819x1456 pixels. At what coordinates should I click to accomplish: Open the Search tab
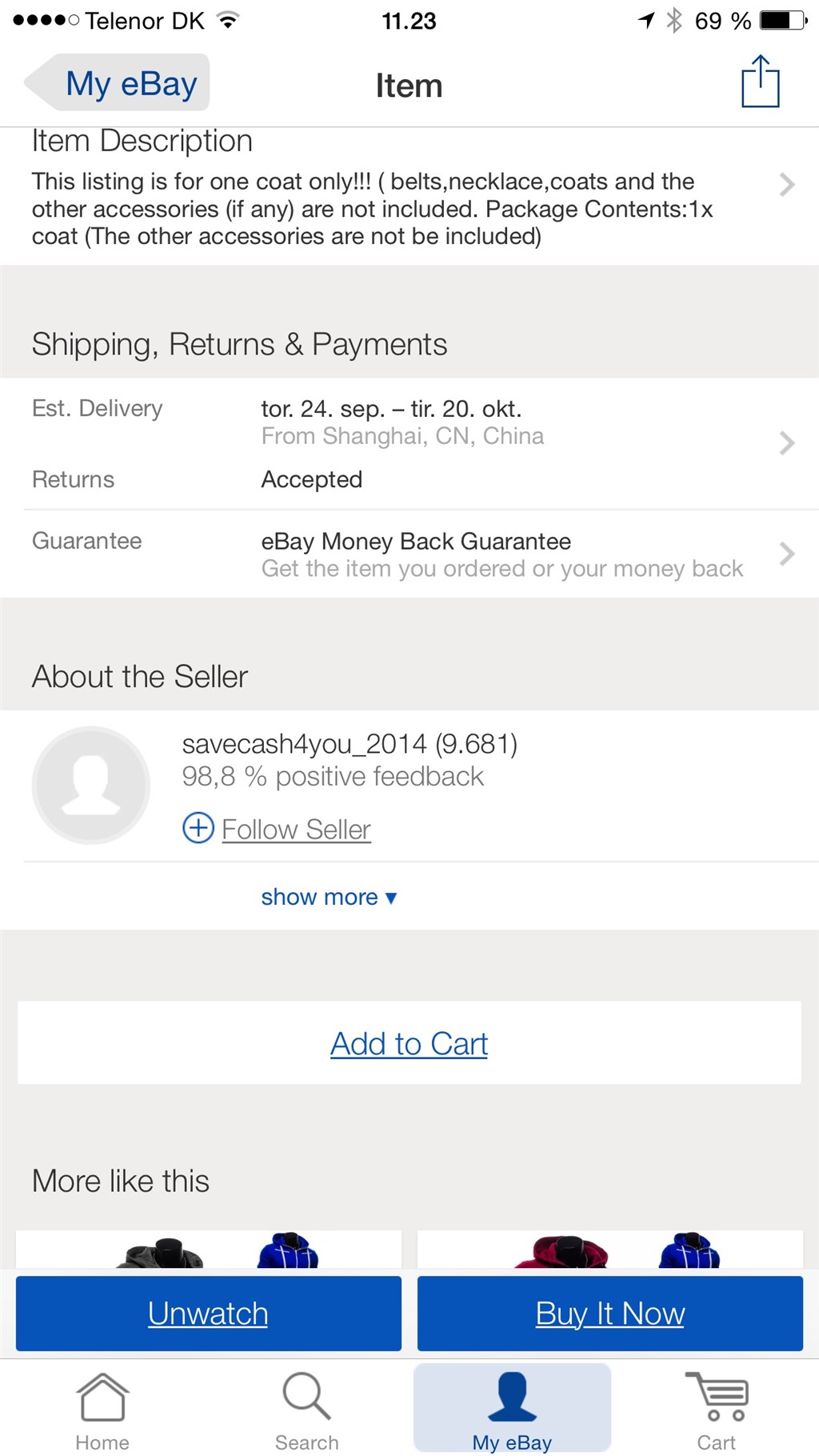click(x=306, y=1412)
